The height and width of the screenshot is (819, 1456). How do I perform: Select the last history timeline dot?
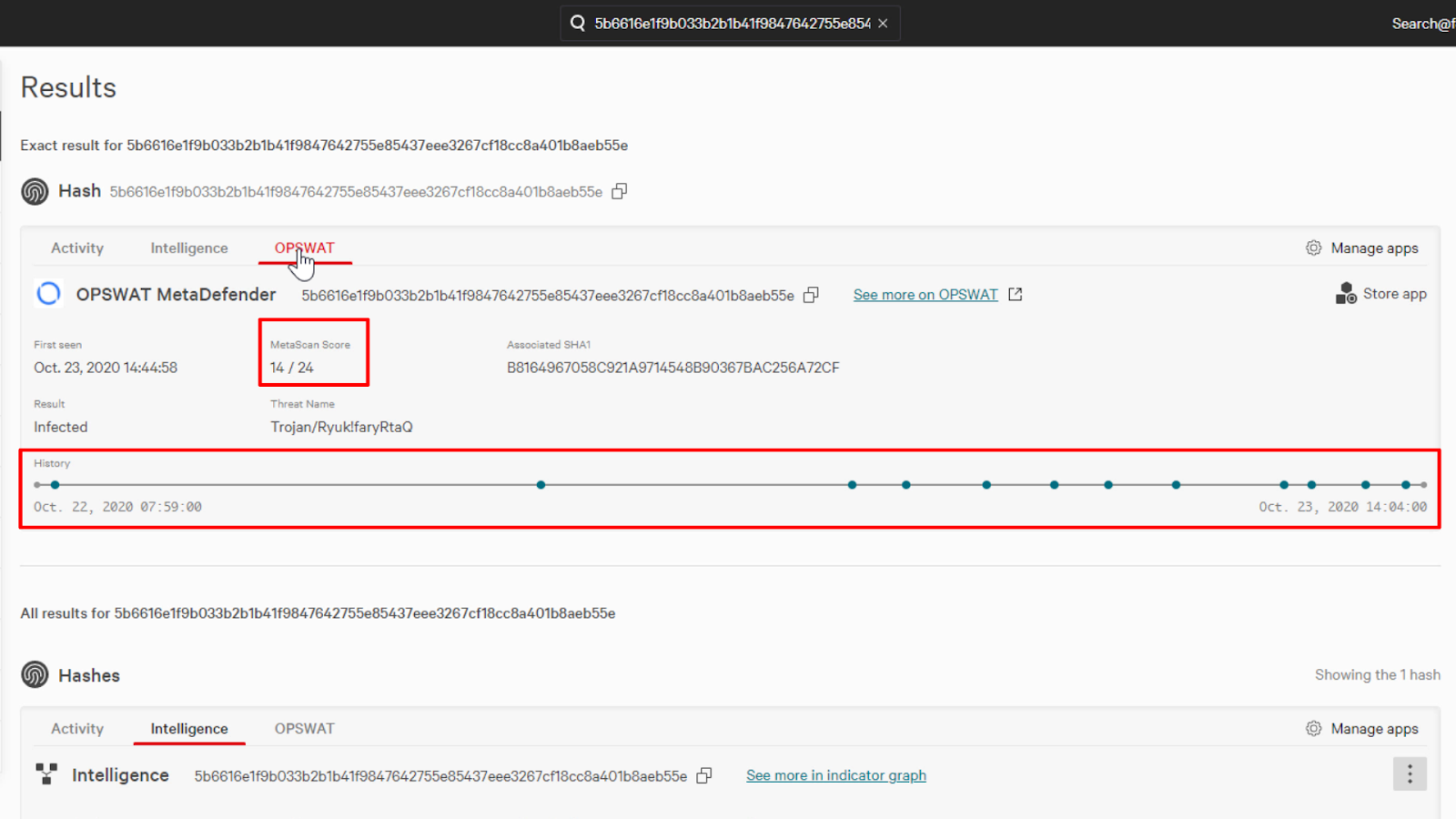(x=1406, y=485)
